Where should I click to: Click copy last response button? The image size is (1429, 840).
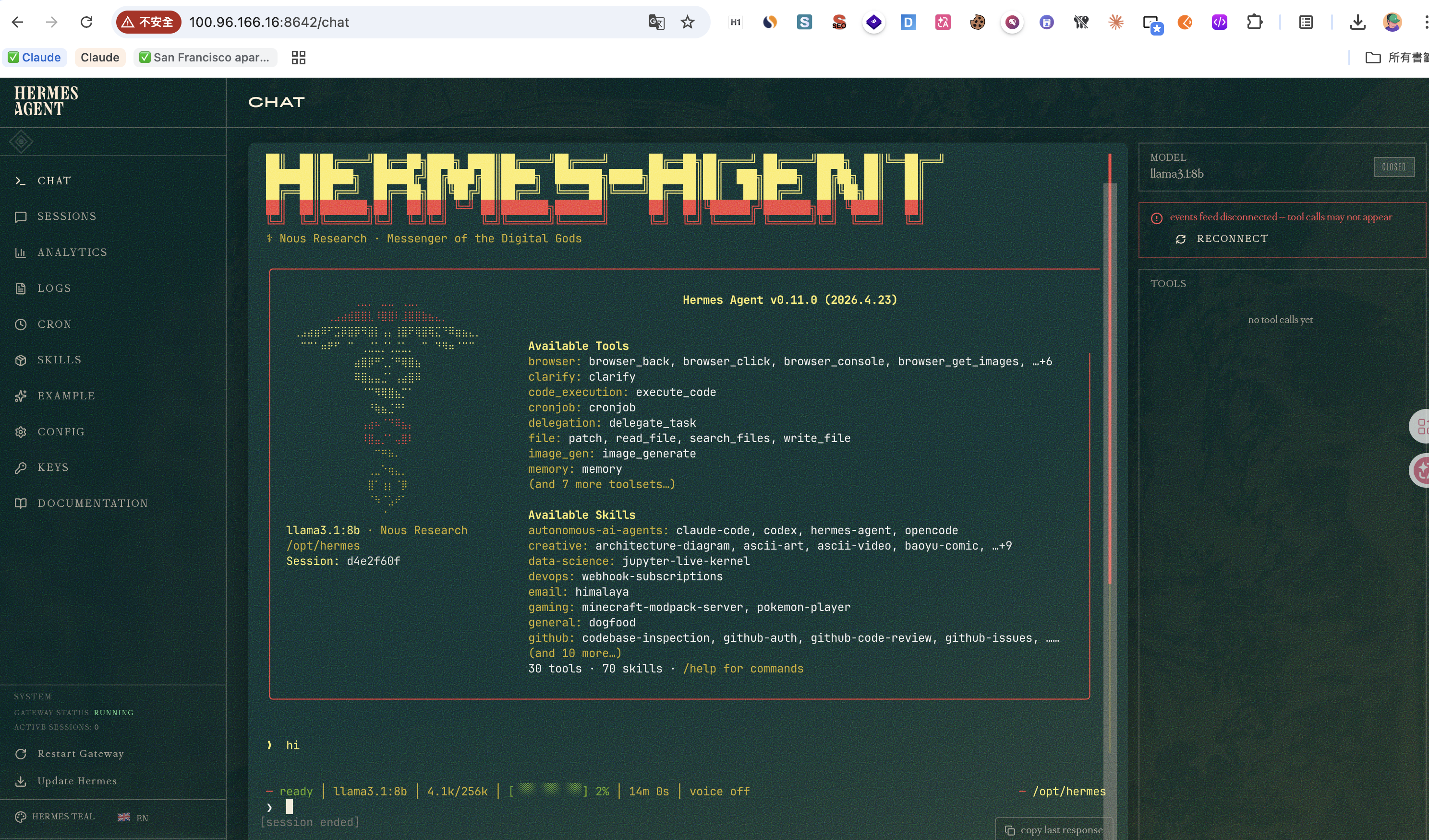coord(1054,830)
